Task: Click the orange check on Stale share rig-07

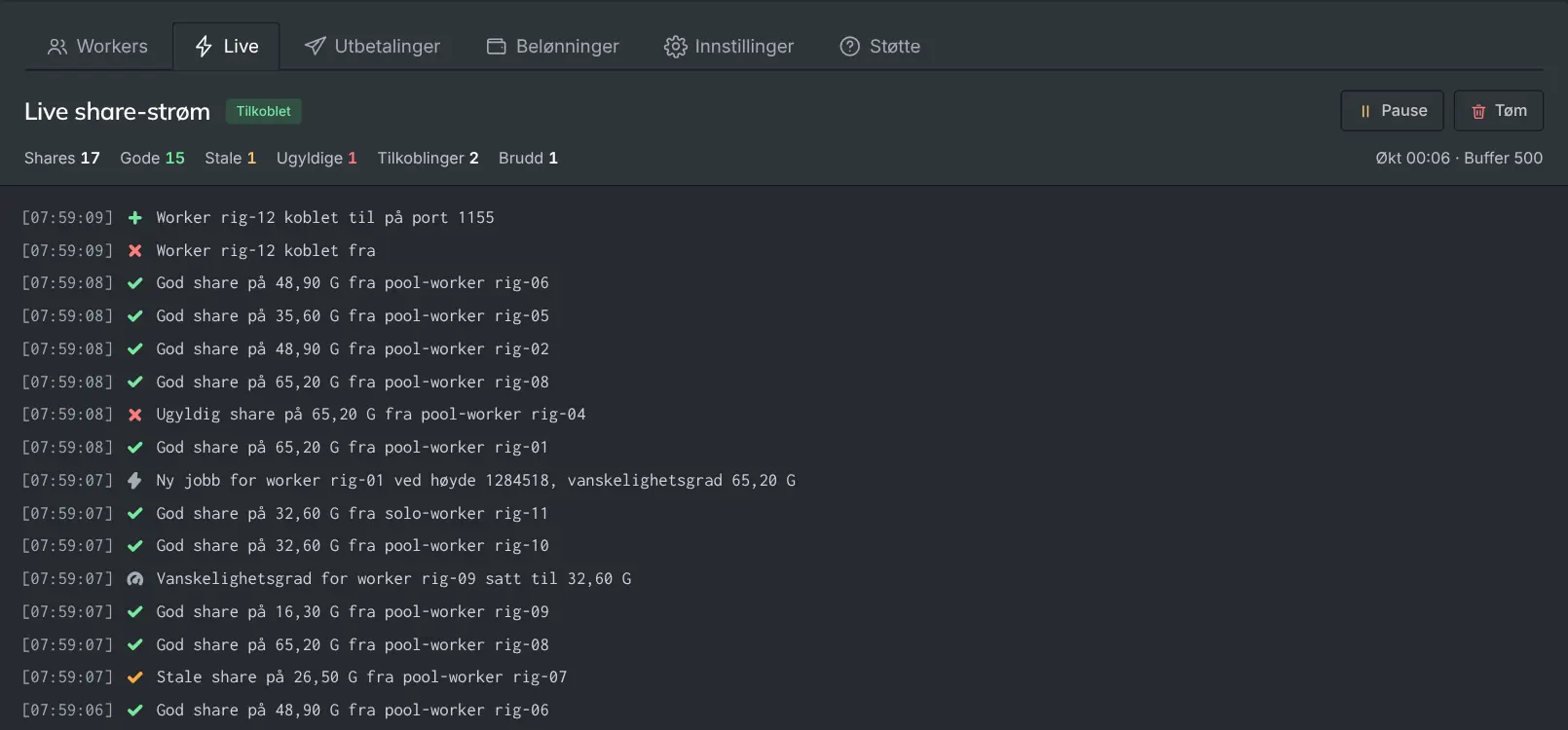Action: point(135,677)
